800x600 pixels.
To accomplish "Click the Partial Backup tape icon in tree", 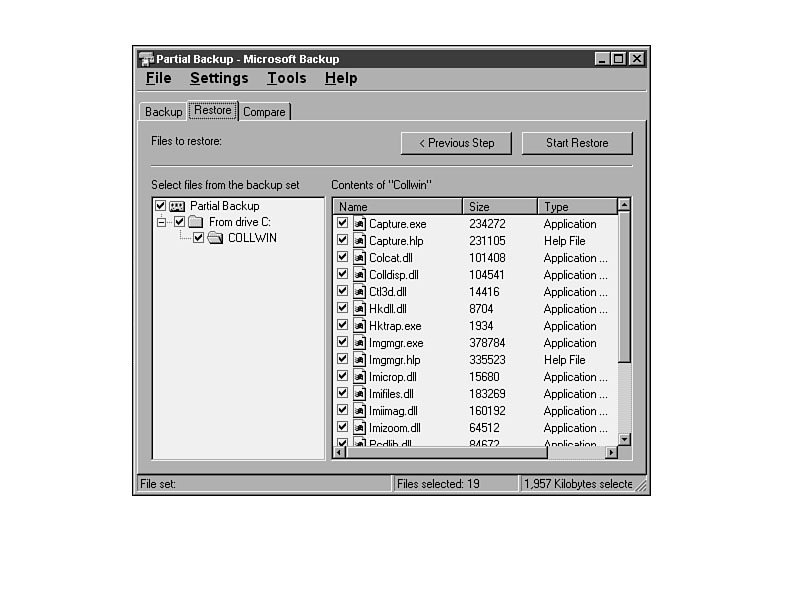I will (x=177, y=206).
